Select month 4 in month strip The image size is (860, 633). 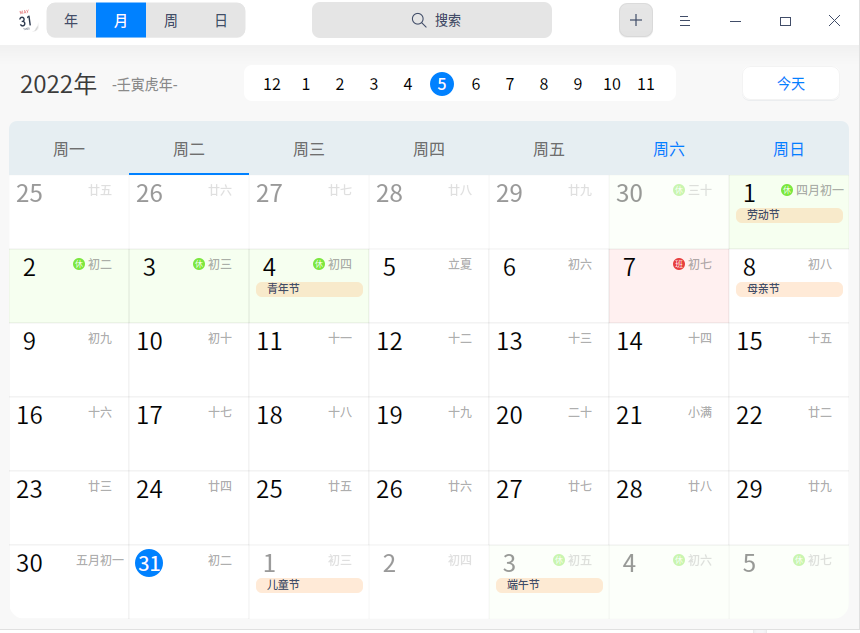(x=408, y=84)
